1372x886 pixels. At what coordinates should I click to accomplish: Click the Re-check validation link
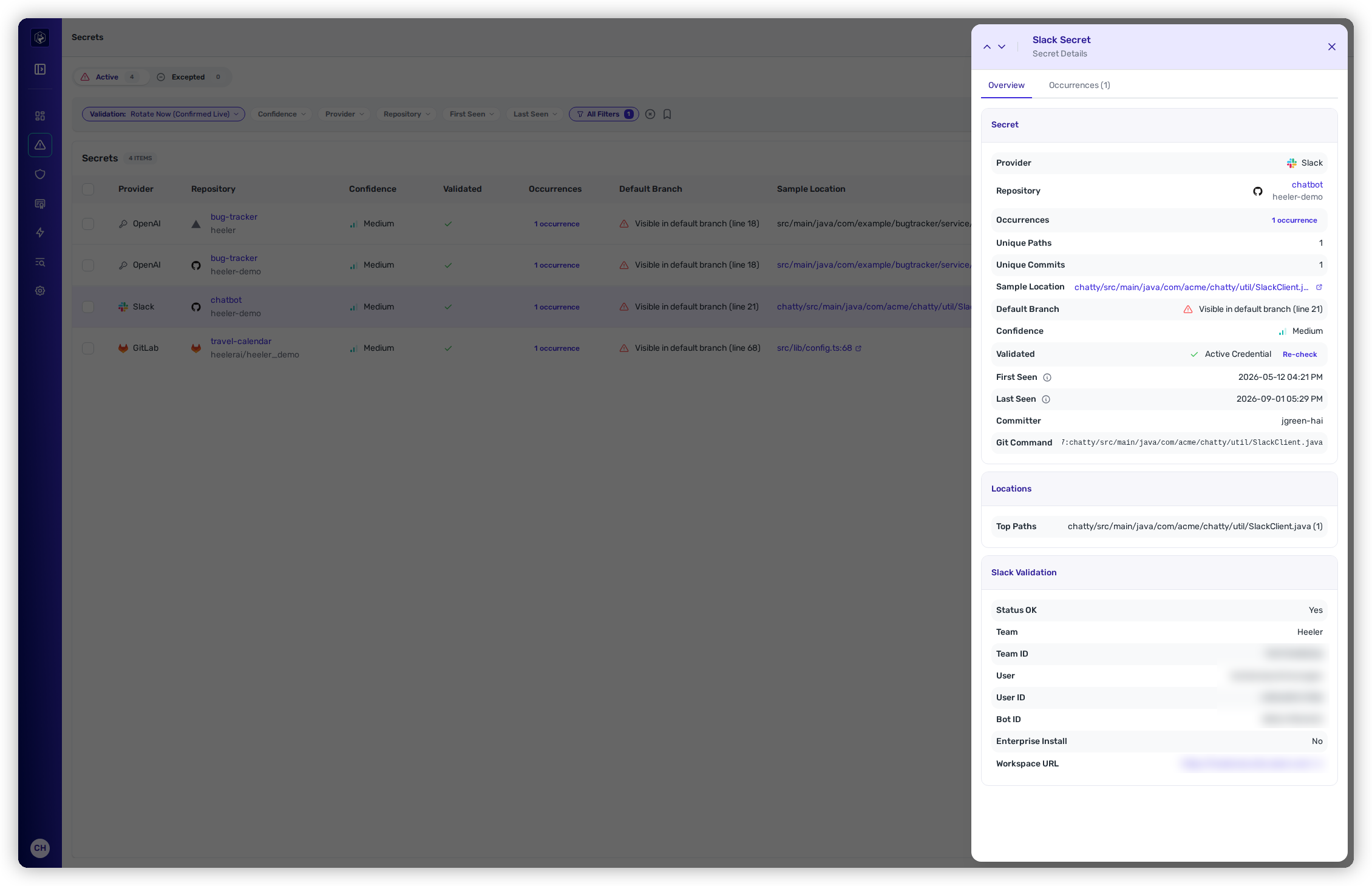(x=1300, y=354)
